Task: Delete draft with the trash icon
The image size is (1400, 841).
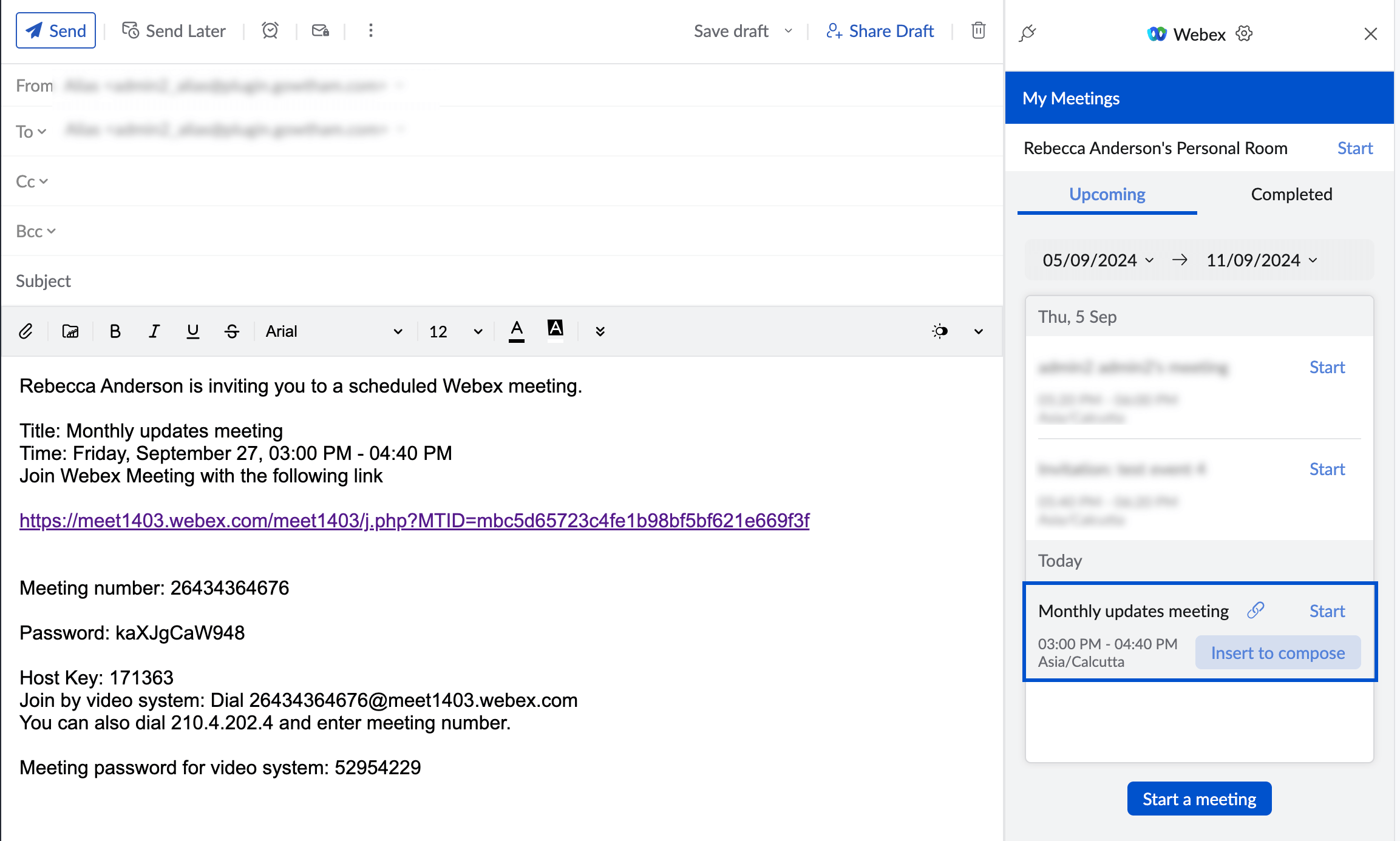Action: [x=978, y=30]
